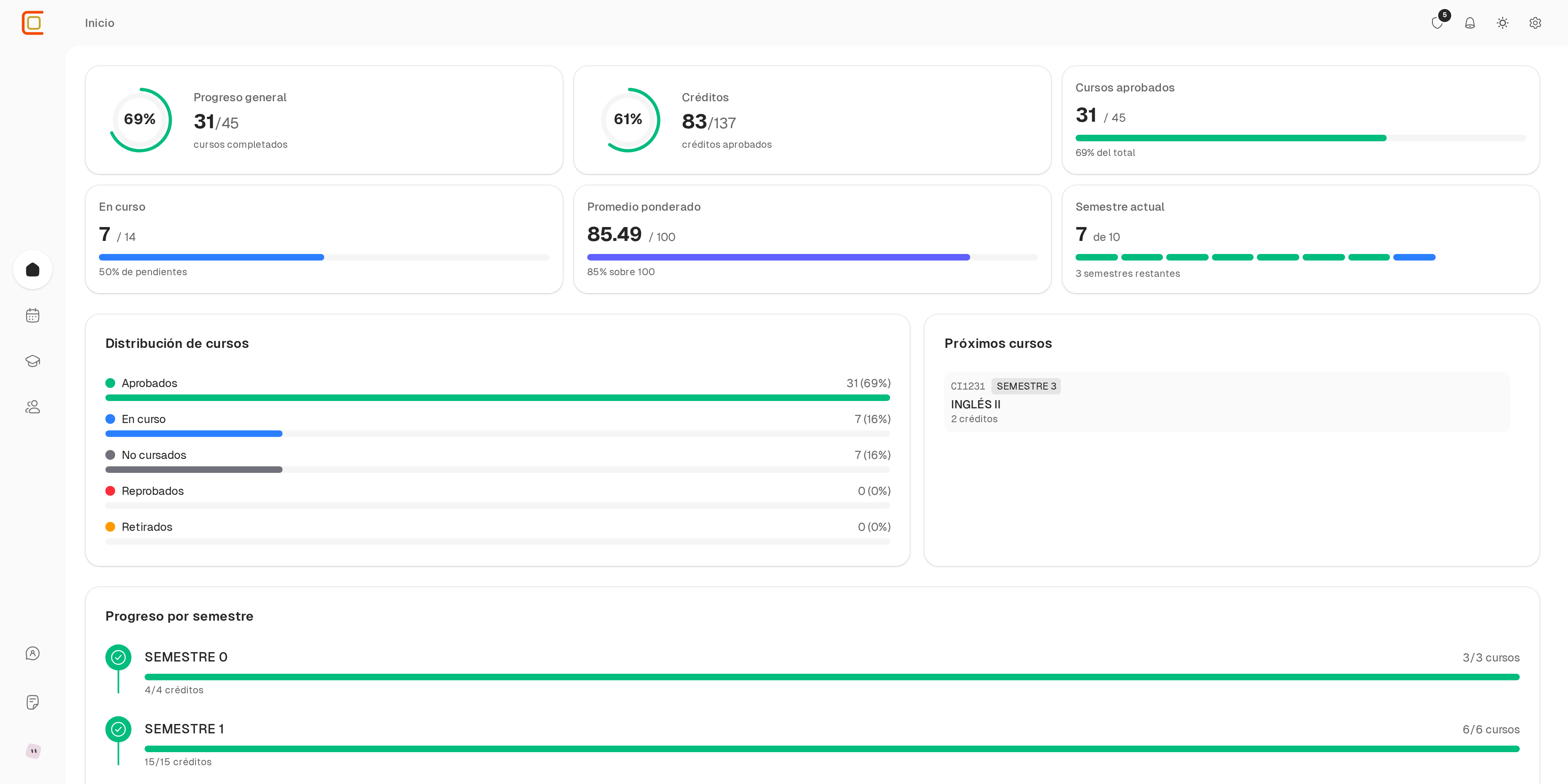Click the '15/15 créditos' label
Screen dimensions: 1568x784
click(178, 762)
